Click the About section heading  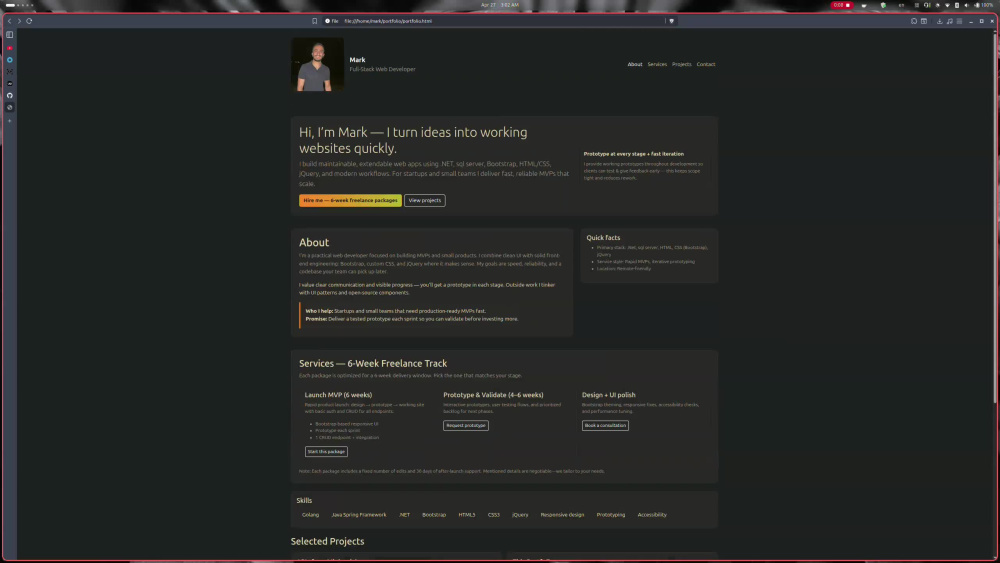click(x=314, y=242)
